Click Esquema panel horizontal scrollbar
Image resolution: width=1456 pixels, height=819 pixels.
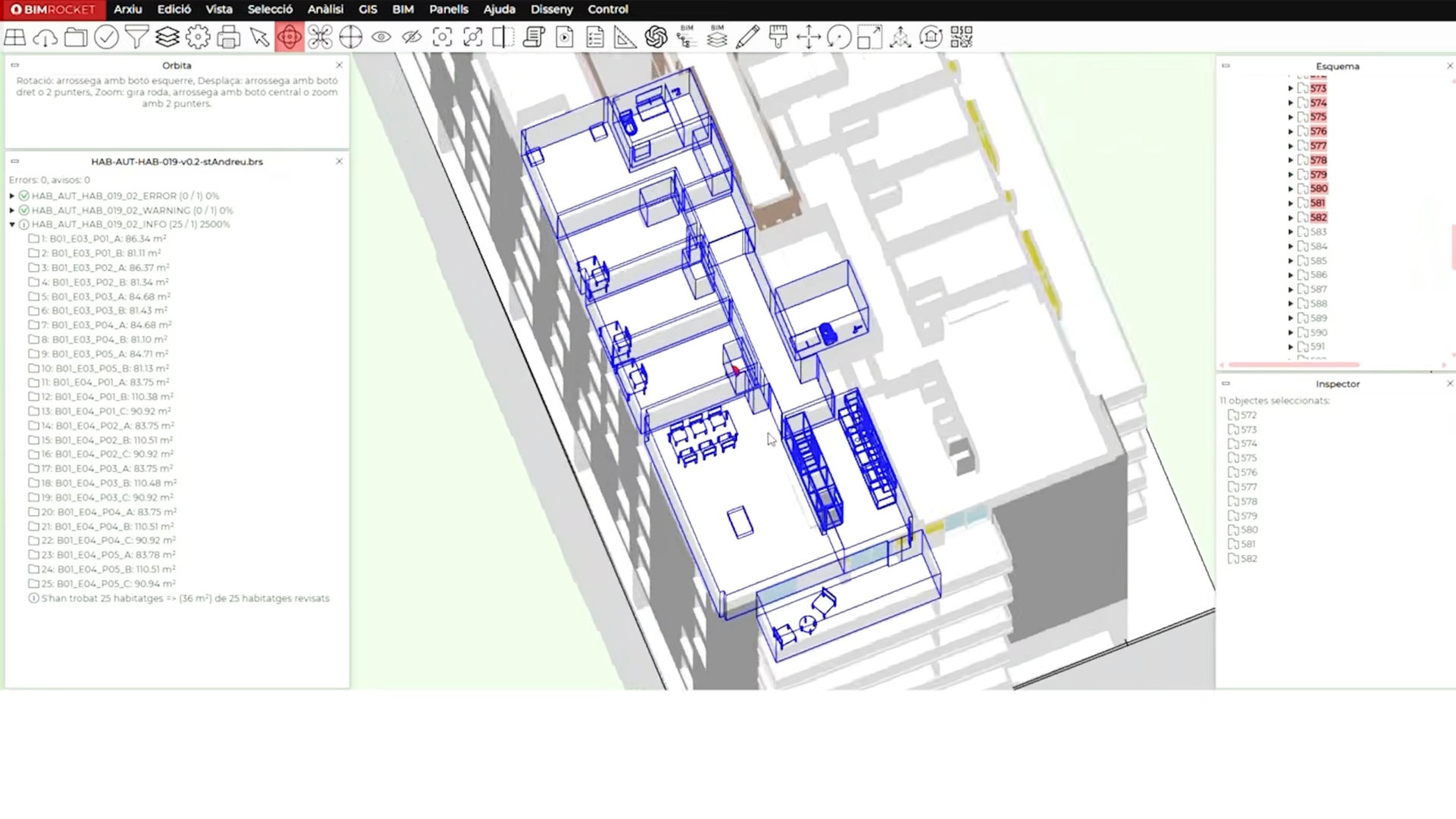tap(1294, 365)
